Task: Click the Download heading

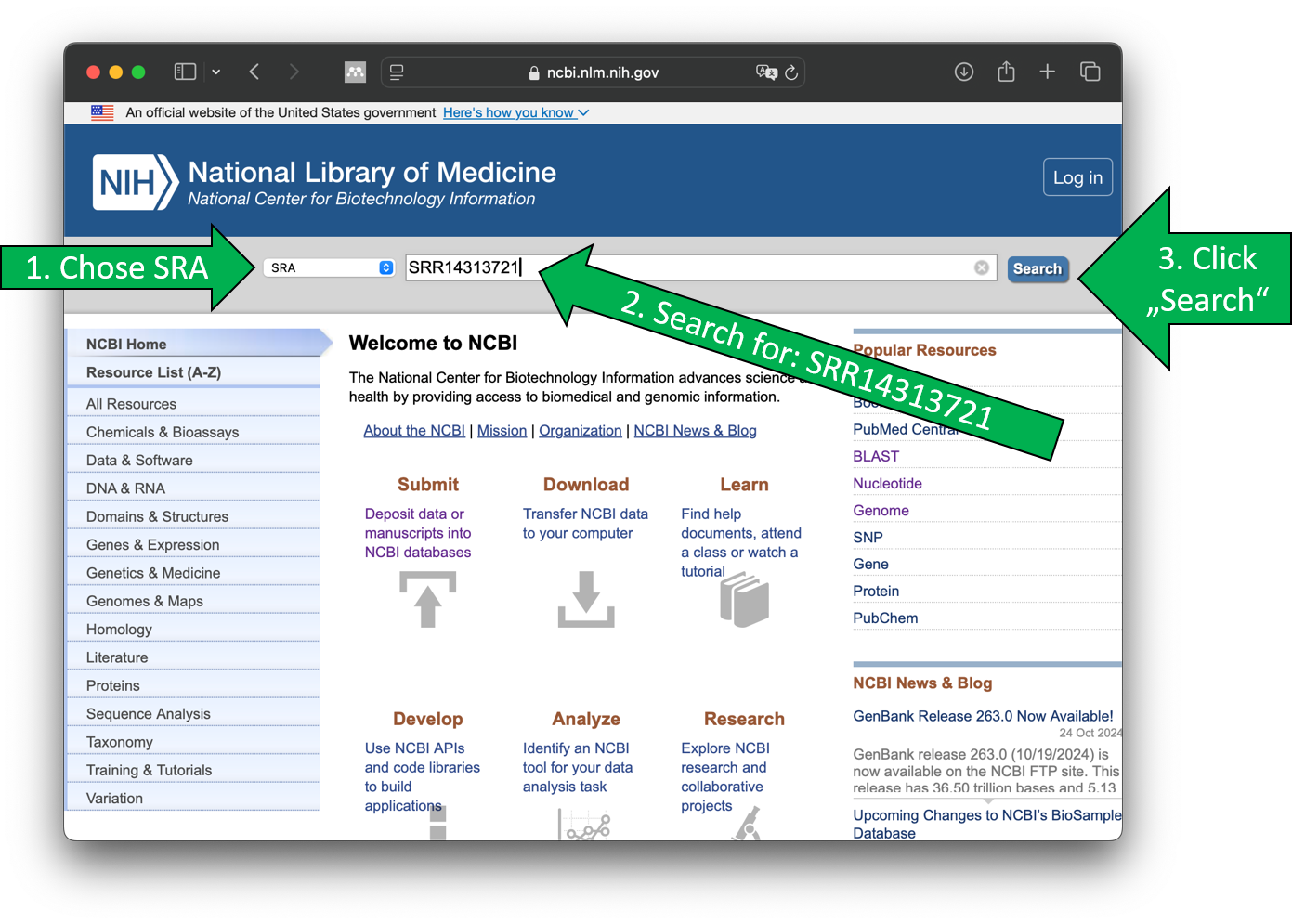Action: 586,485
